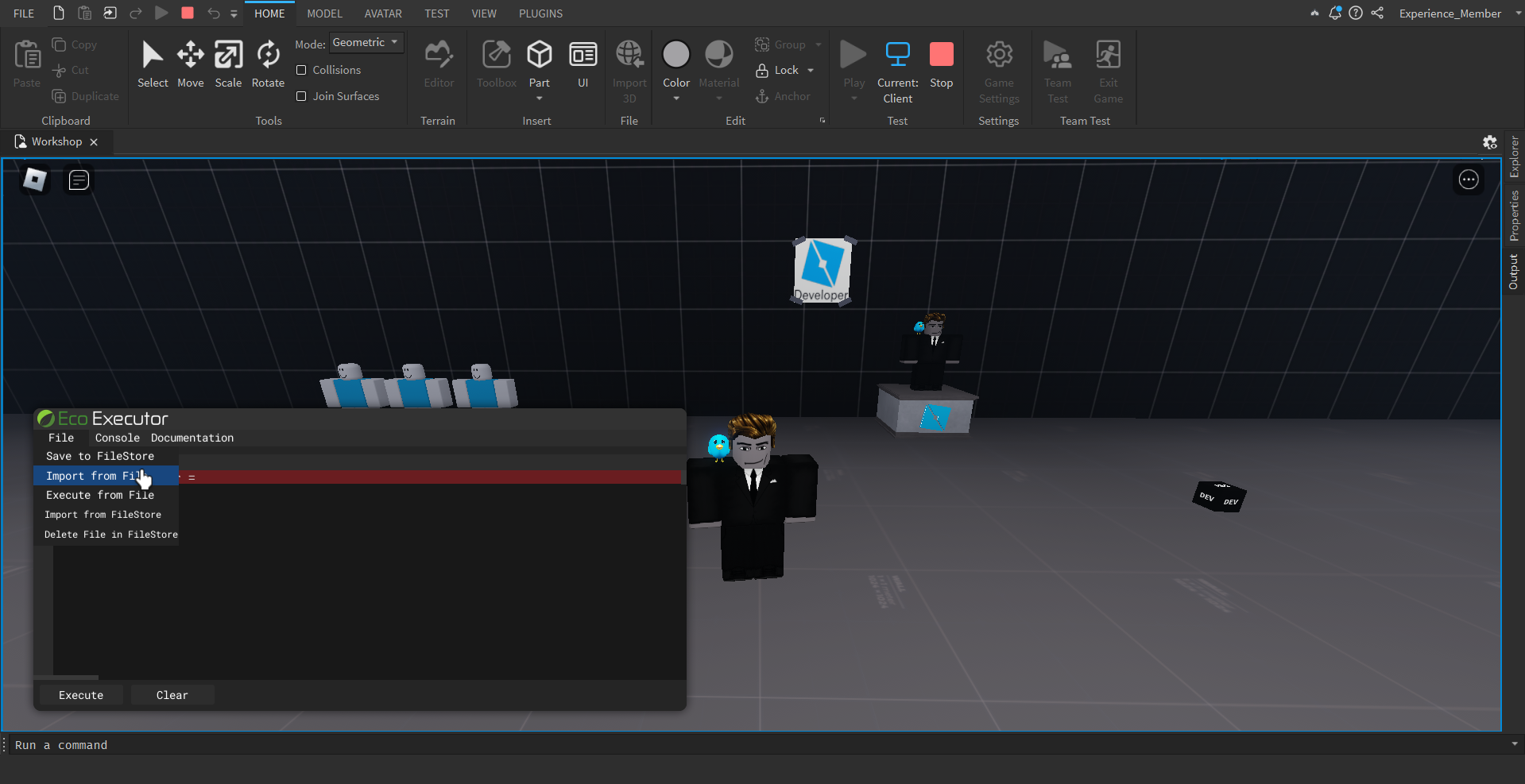Choose Delete File in FileStore
Image resolution: width=1525 pixels, height=784 pixels.
(106, 535)
